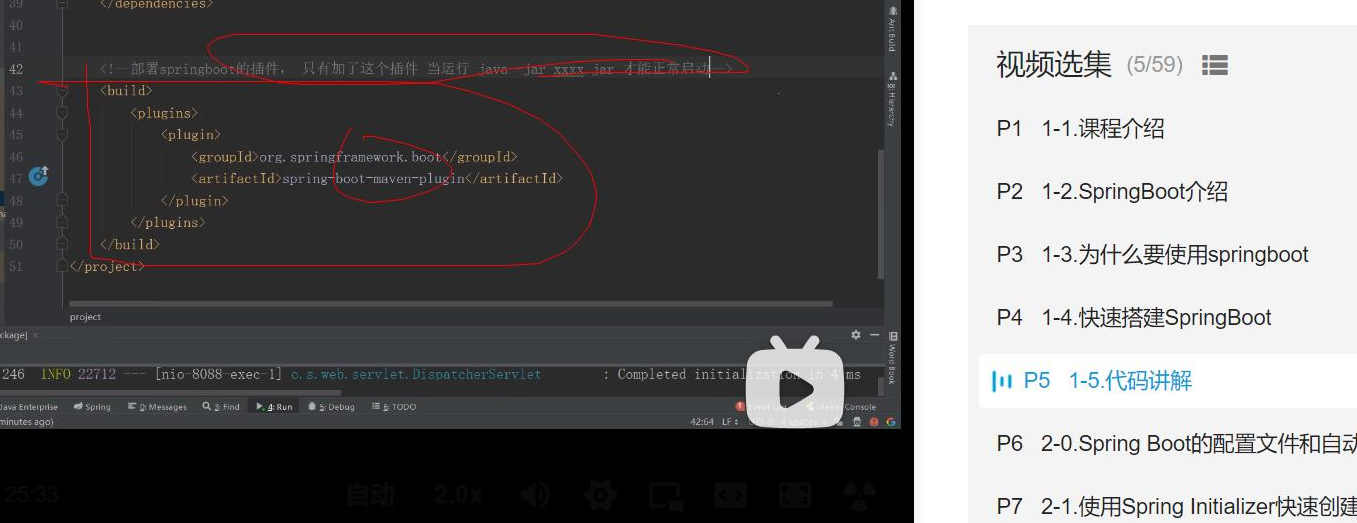Screen dimensions: 1357x523
Task: Click the 视频选集 heading
Action: click(x=1054, y=65)
